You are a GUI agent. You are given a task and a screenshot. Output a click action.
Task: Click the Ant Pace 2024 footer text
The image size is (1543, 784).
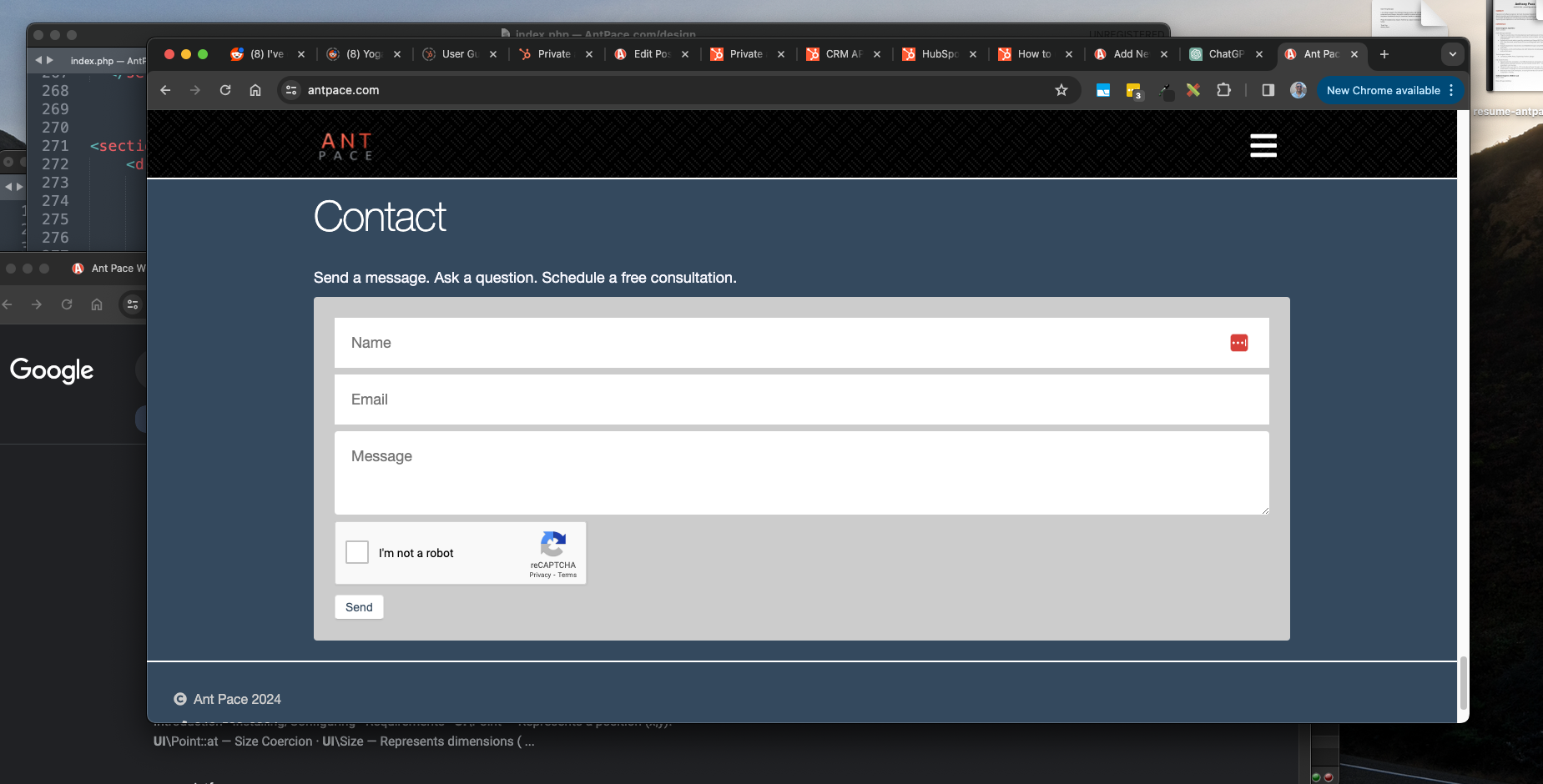pos(237,699)
